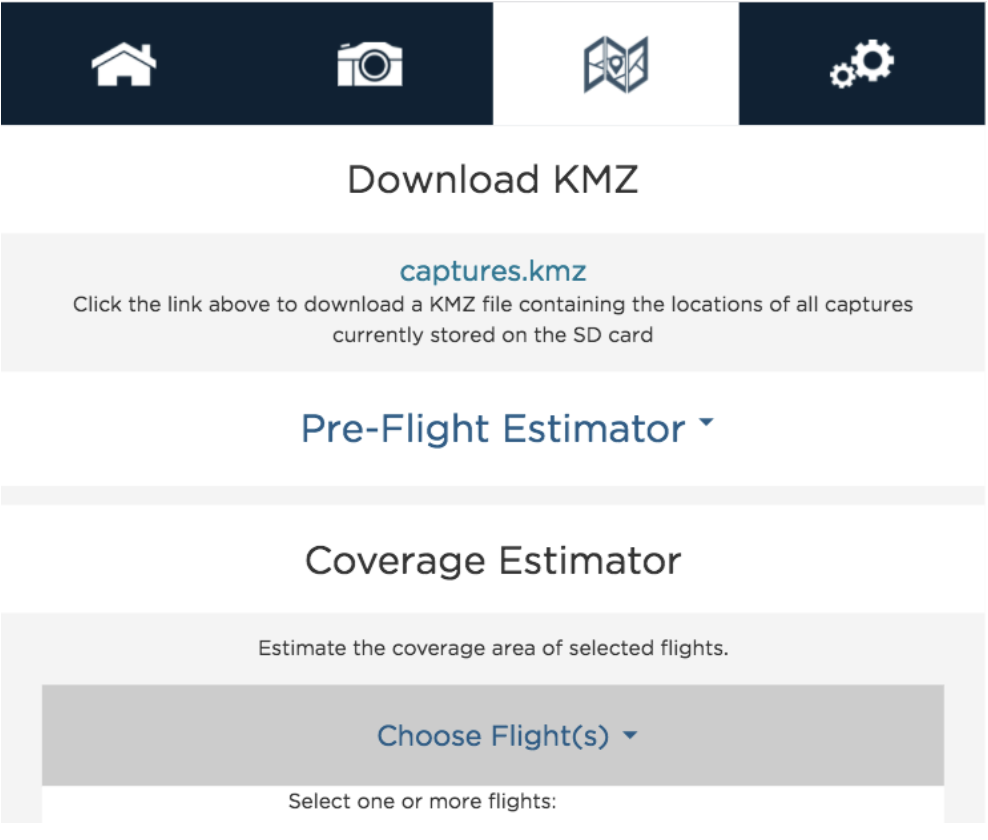Click the 'currently stored on the SD card' text
The width and height of the screenshot is (988, 840).
(x=493, y=335)
